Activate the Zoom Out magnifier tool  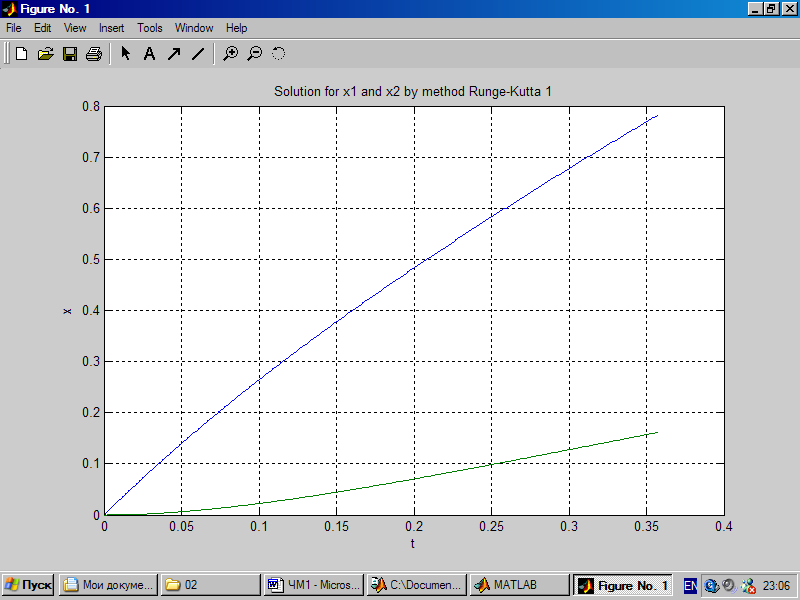pos(255,54)
